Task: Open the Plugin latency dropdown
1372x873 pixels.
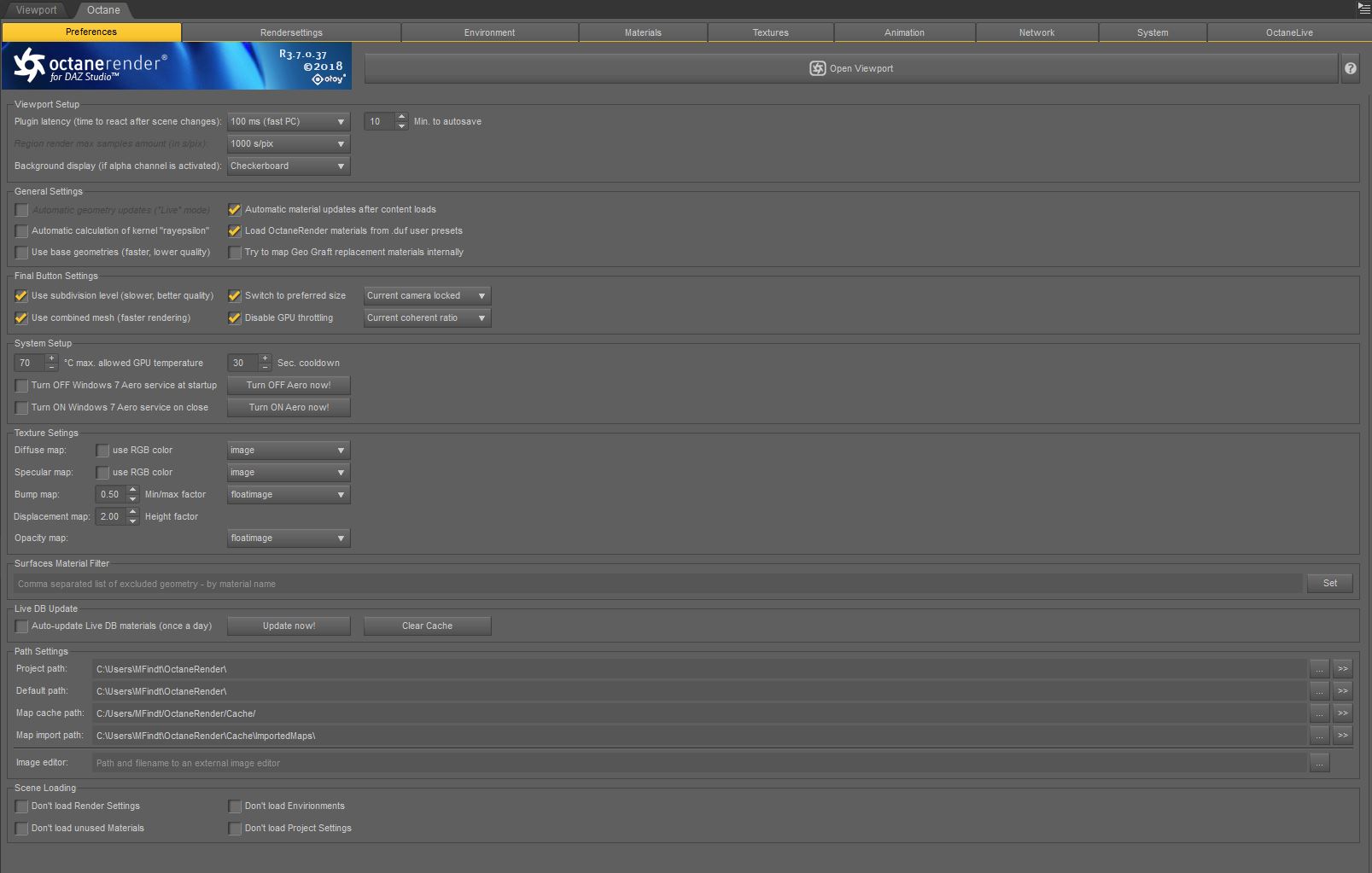Action: click(289, 122)
